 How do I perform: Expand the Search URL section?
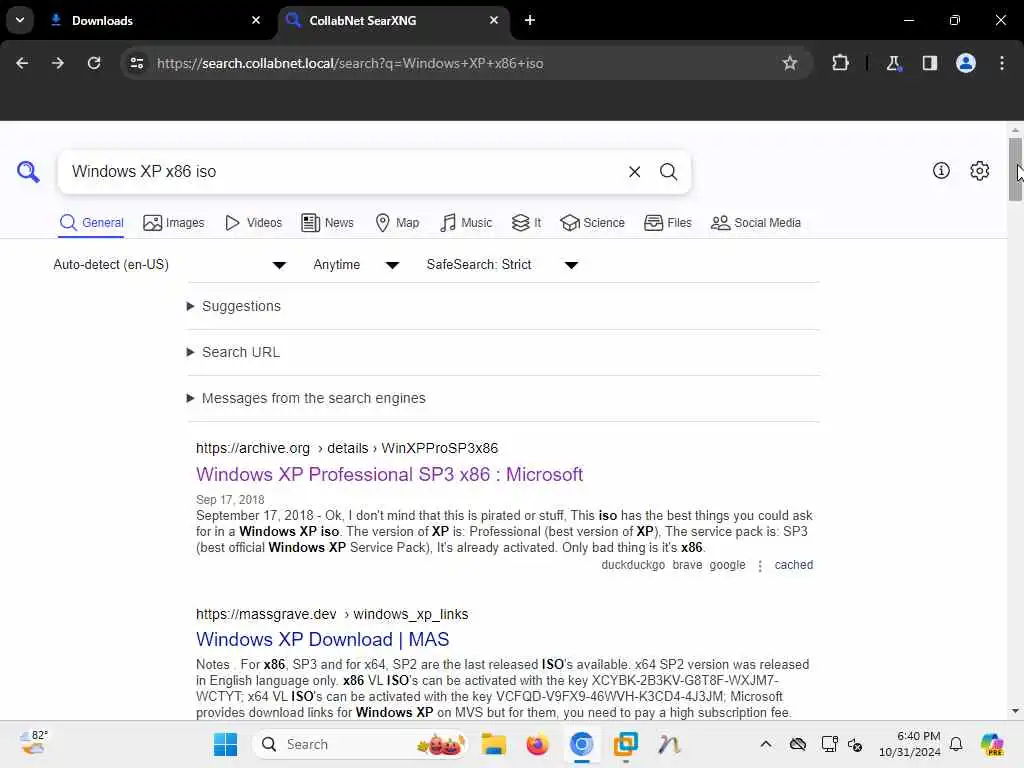click(x=233, y=352)
